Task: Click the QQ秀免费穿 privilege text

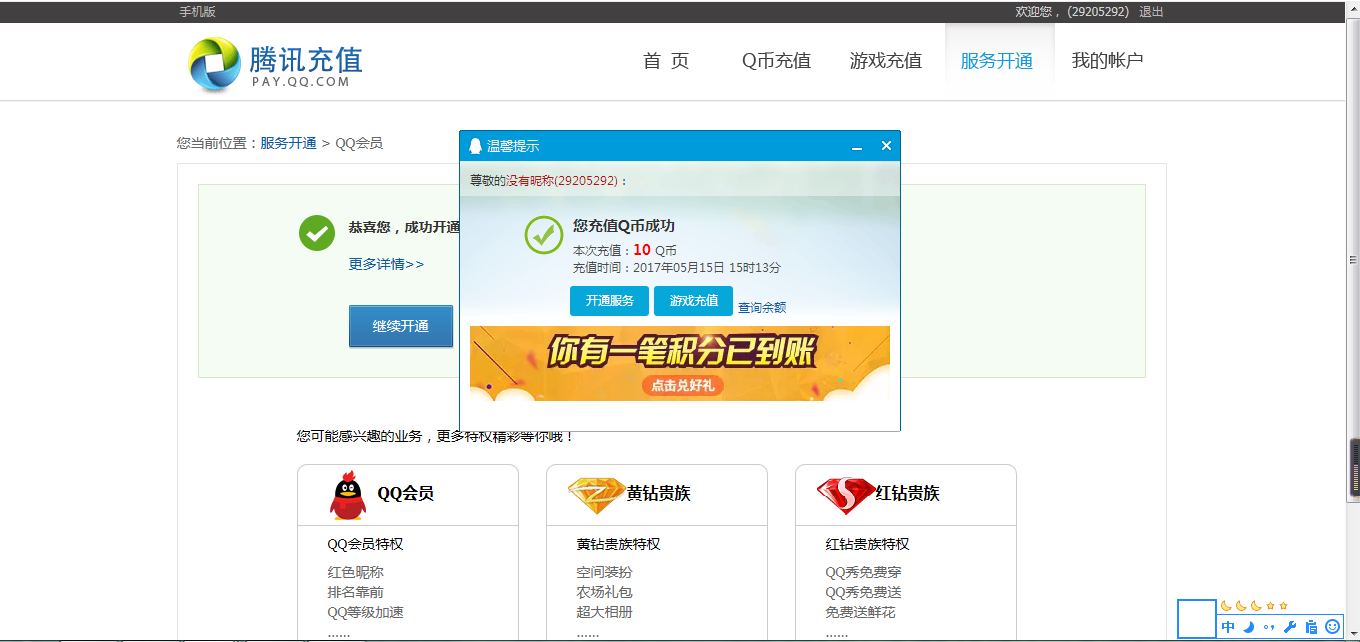Action: coord(864,572)
